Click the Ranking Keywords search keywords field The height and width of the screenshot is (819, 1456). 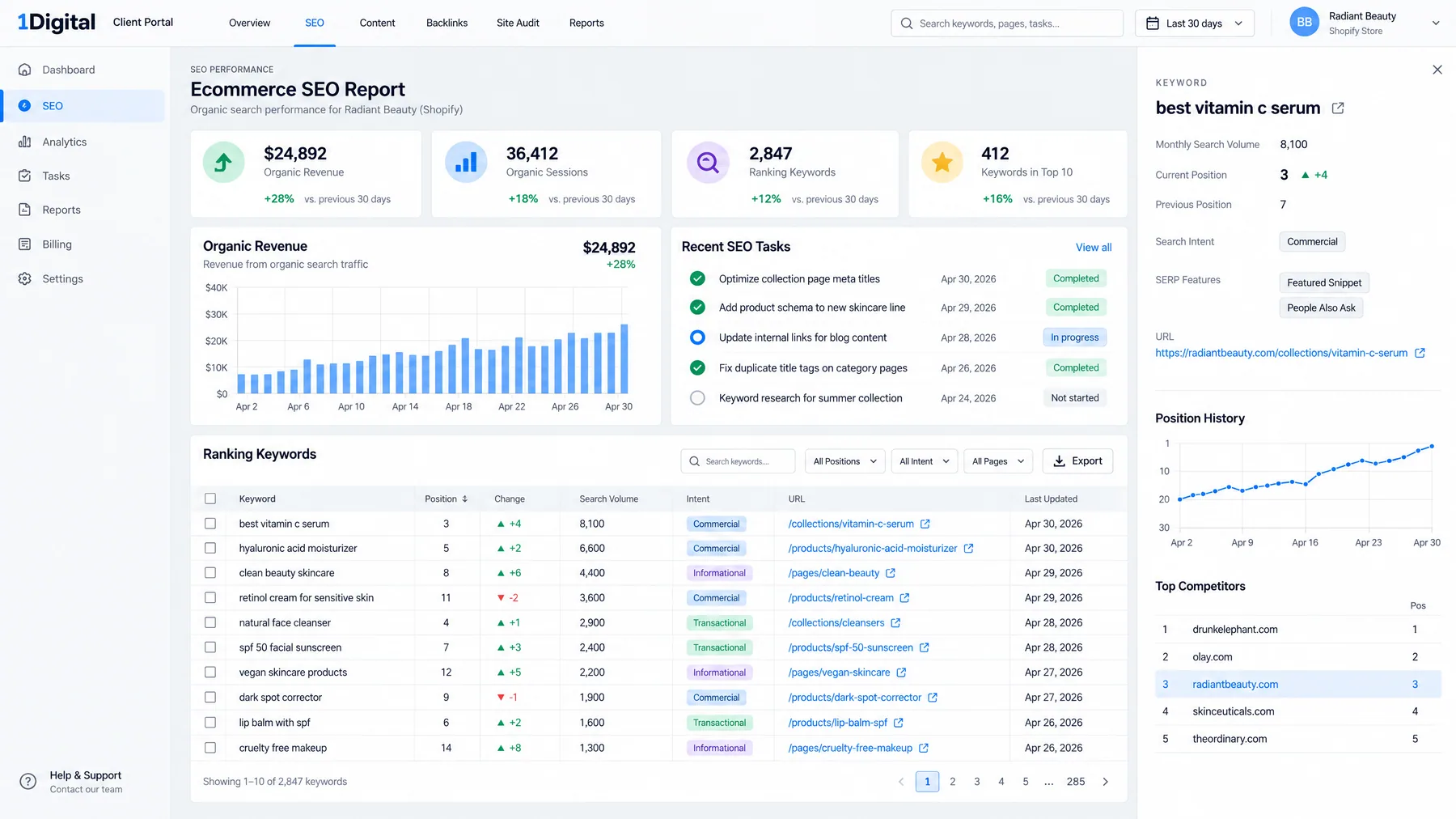738,461
